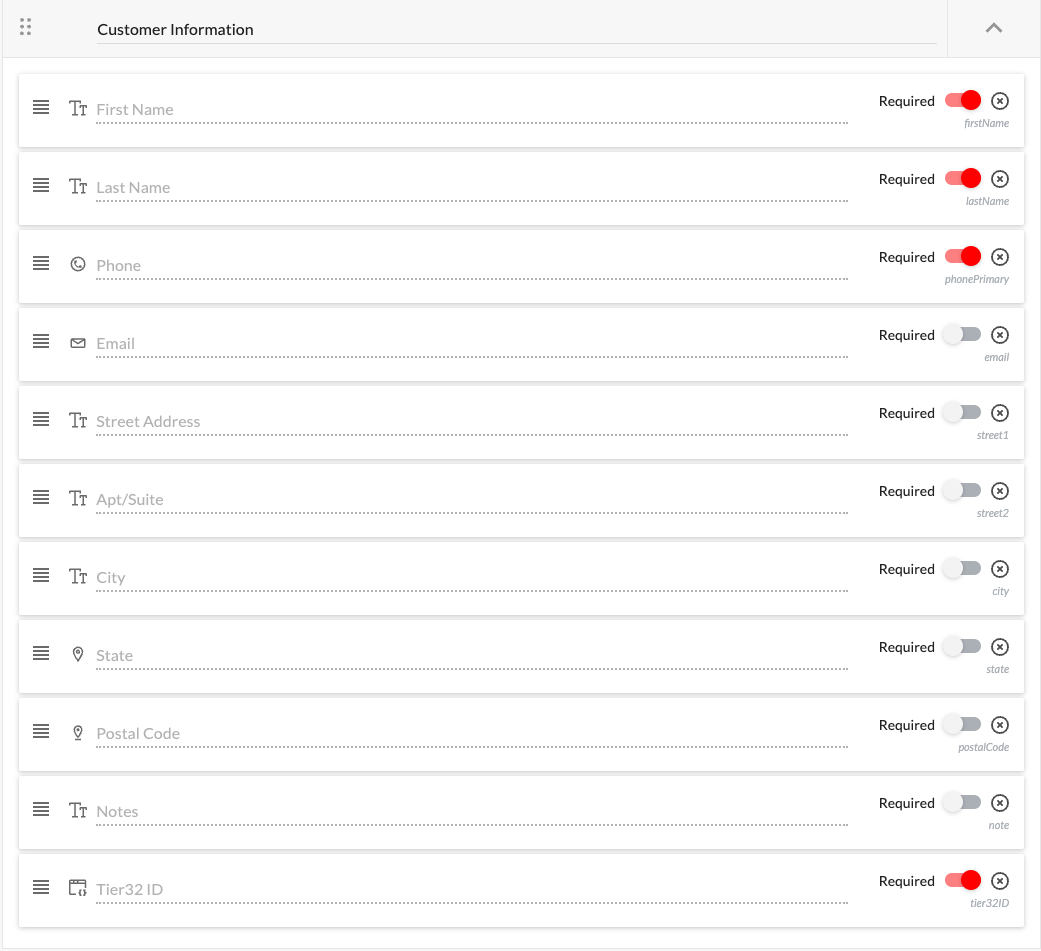Click the text type icon for First Name
Viewport: 1041px width, 951px height.
click(78, 108)
